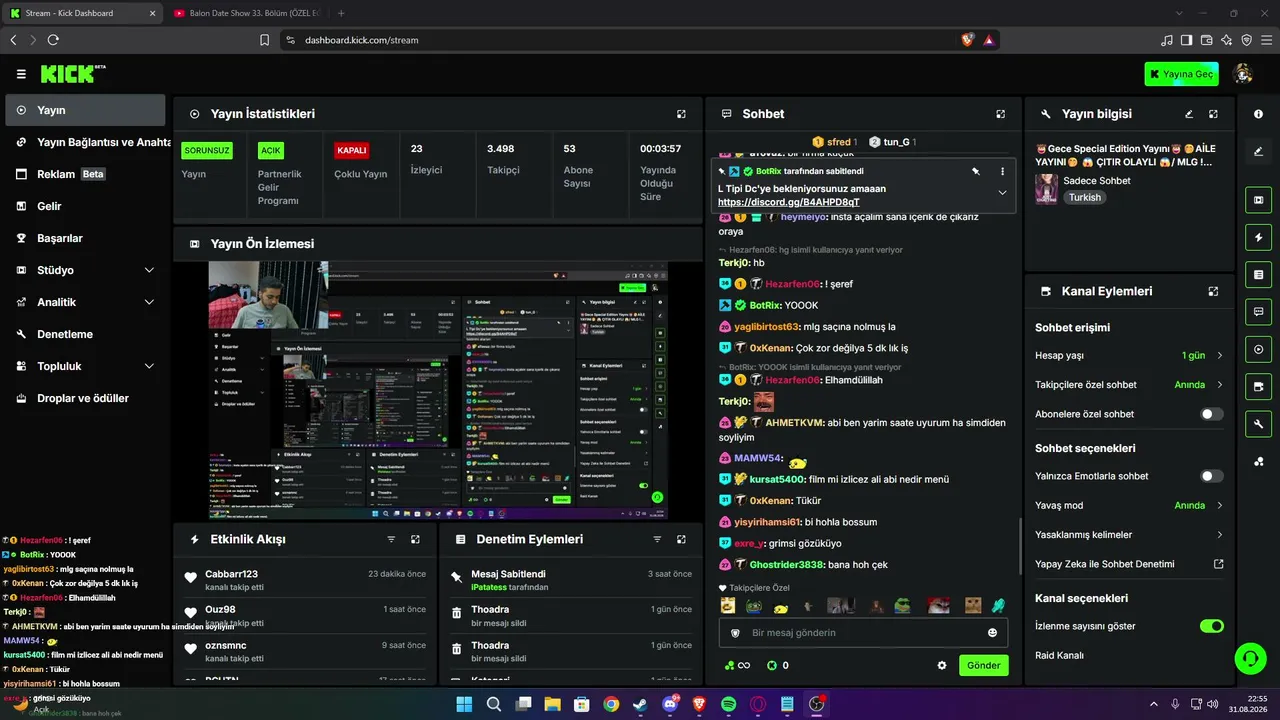
Task: Click Raid Kanalı option
Action: (1059, 655)
